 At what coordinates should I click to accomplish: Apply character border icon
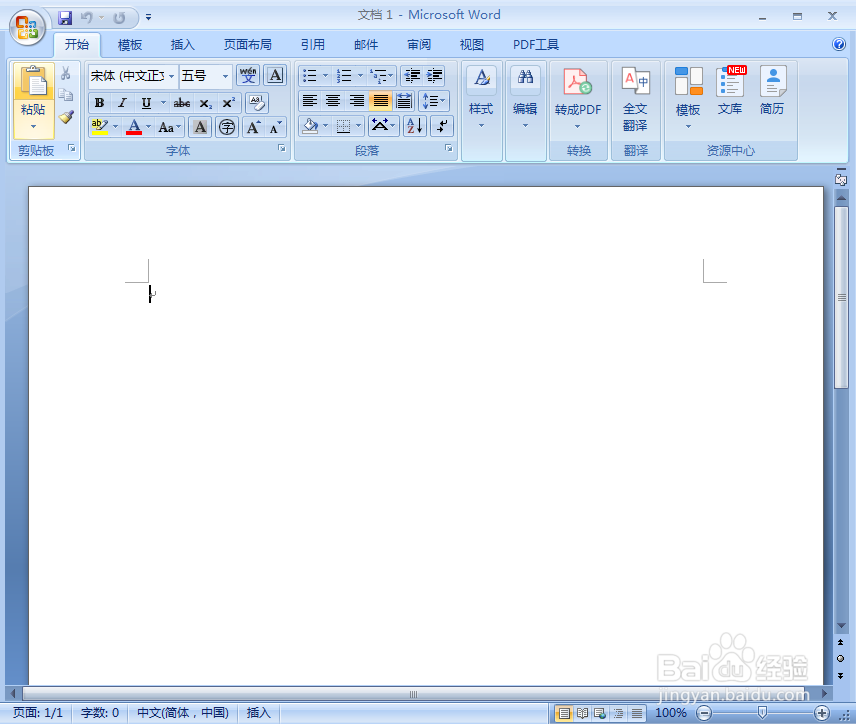[x=276, y=75]
